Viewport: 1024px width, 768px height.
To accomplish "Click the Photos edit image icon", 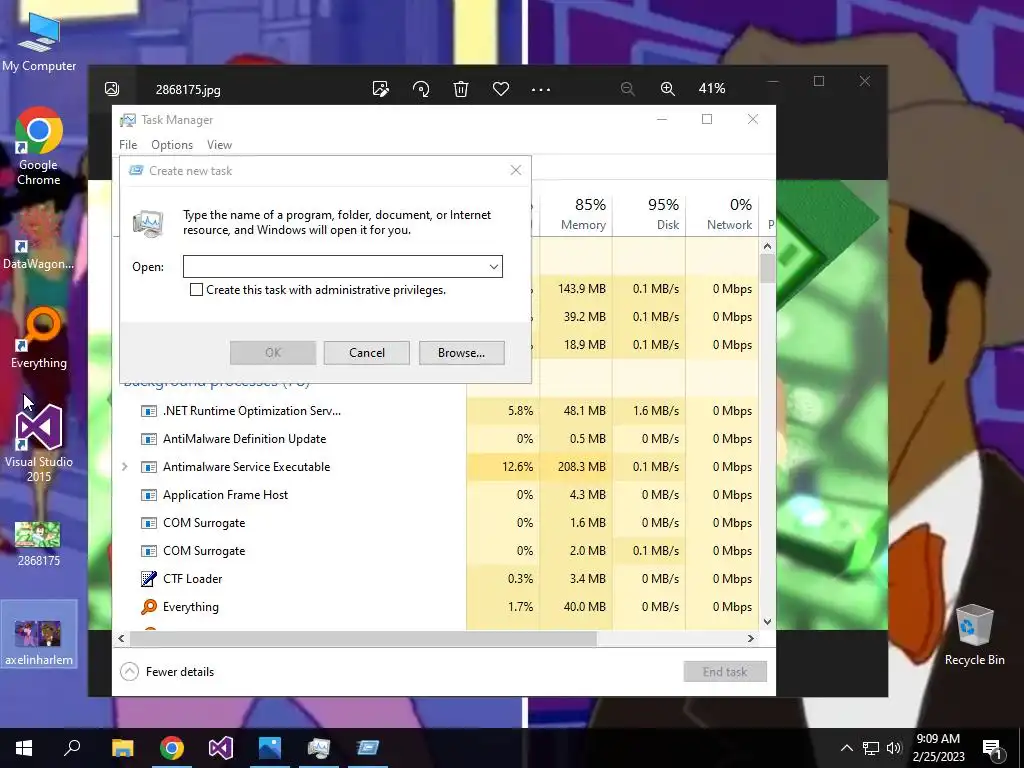I will (x=381, y=88).
